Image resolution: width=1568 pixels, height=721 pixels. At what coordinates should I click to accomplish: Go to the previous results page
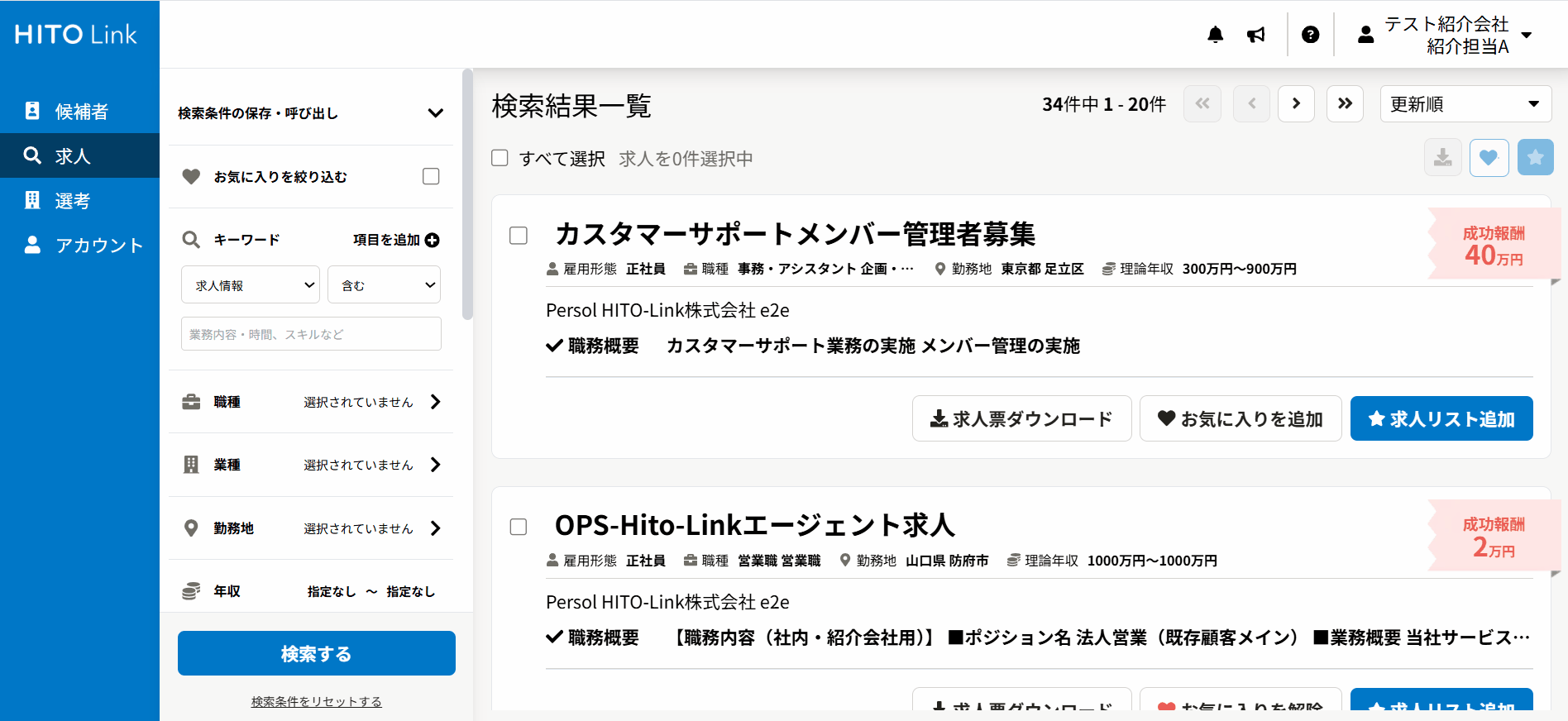(x=1251, y=104)
